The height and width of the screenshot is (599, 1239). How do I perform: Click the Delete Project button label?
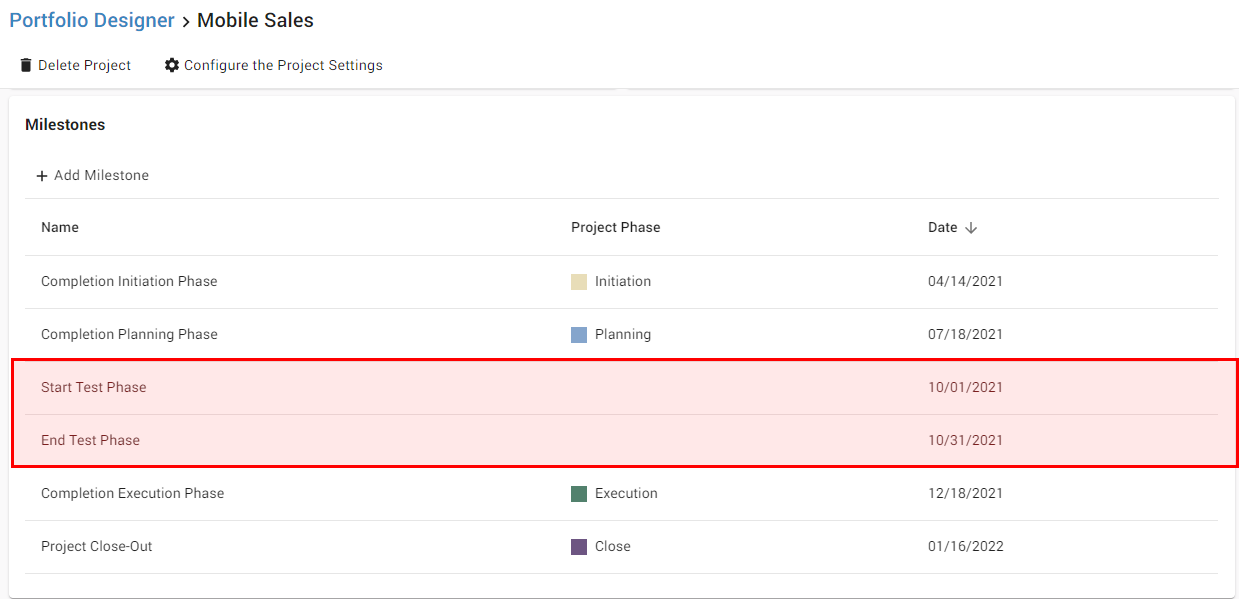(85, 65)
